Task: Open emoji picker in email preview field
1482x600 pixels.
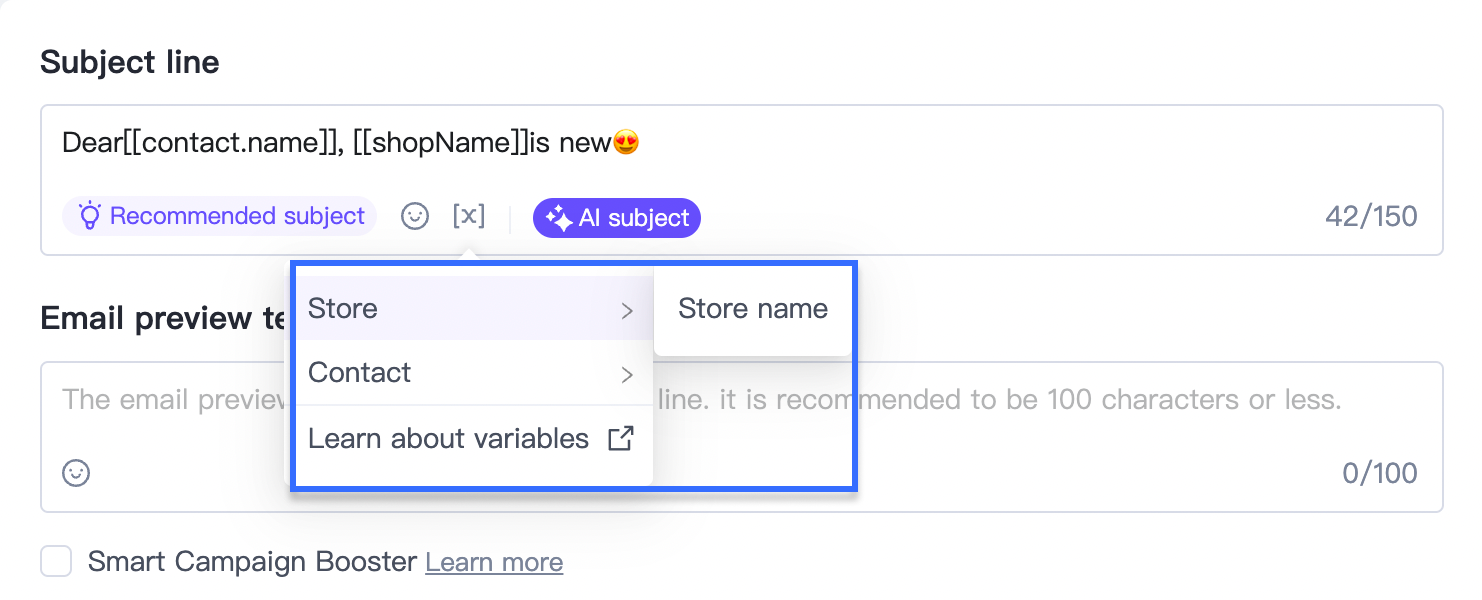Action: coord(76,472)
